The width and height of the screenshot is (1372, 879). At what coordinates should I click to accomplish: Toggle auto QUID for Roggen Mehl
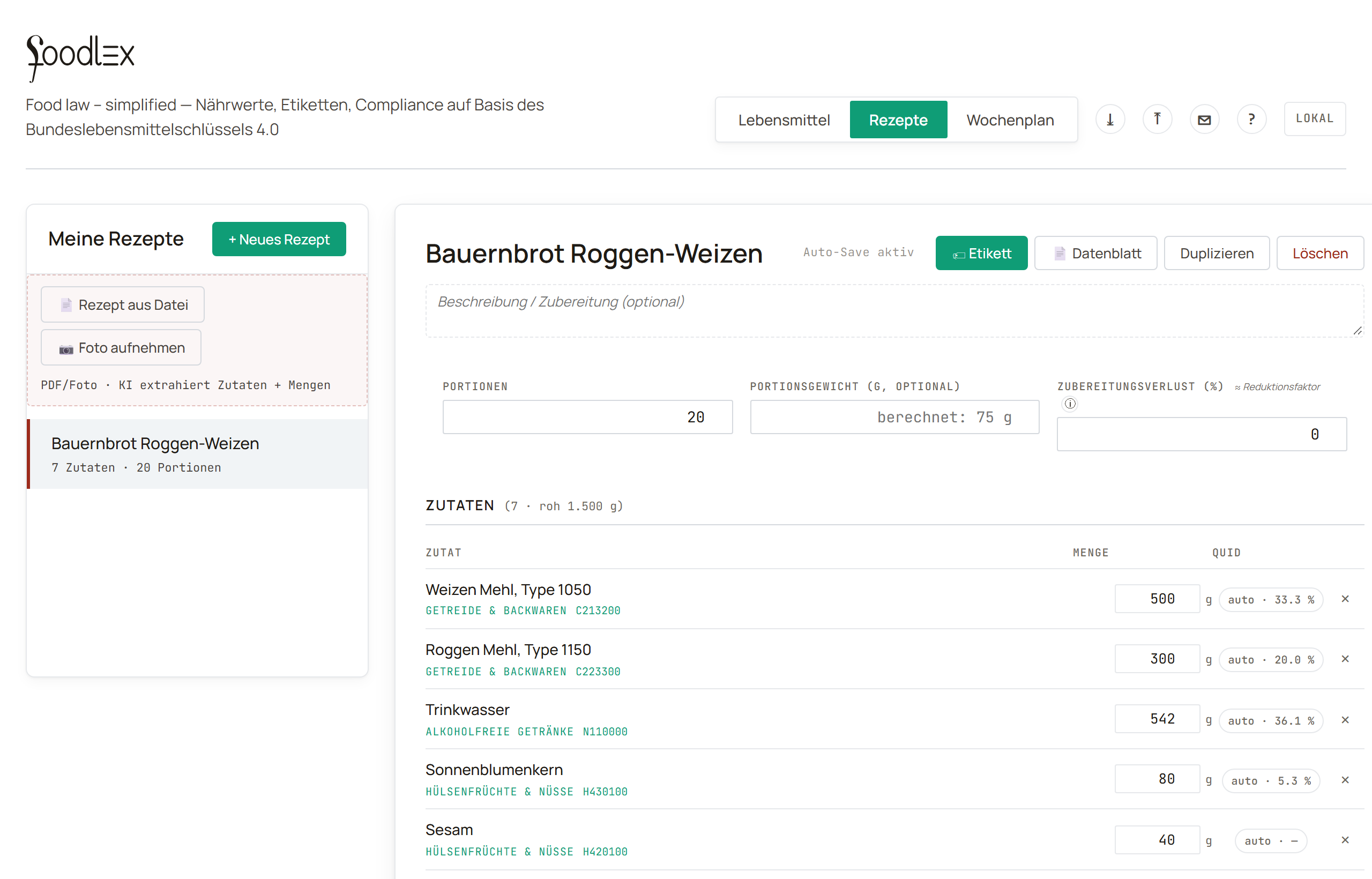[x=1271, y=660]
